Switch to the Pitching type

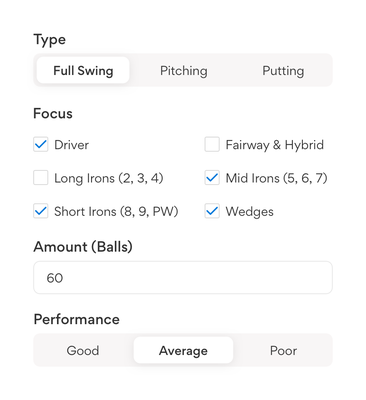tap(183, 70)
